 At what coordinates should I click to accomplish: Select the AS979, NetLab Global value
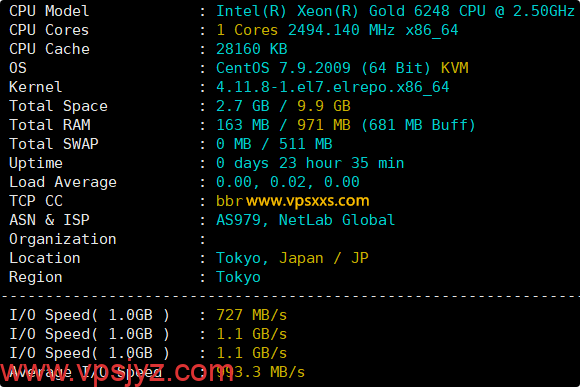(x=306, y=220)
